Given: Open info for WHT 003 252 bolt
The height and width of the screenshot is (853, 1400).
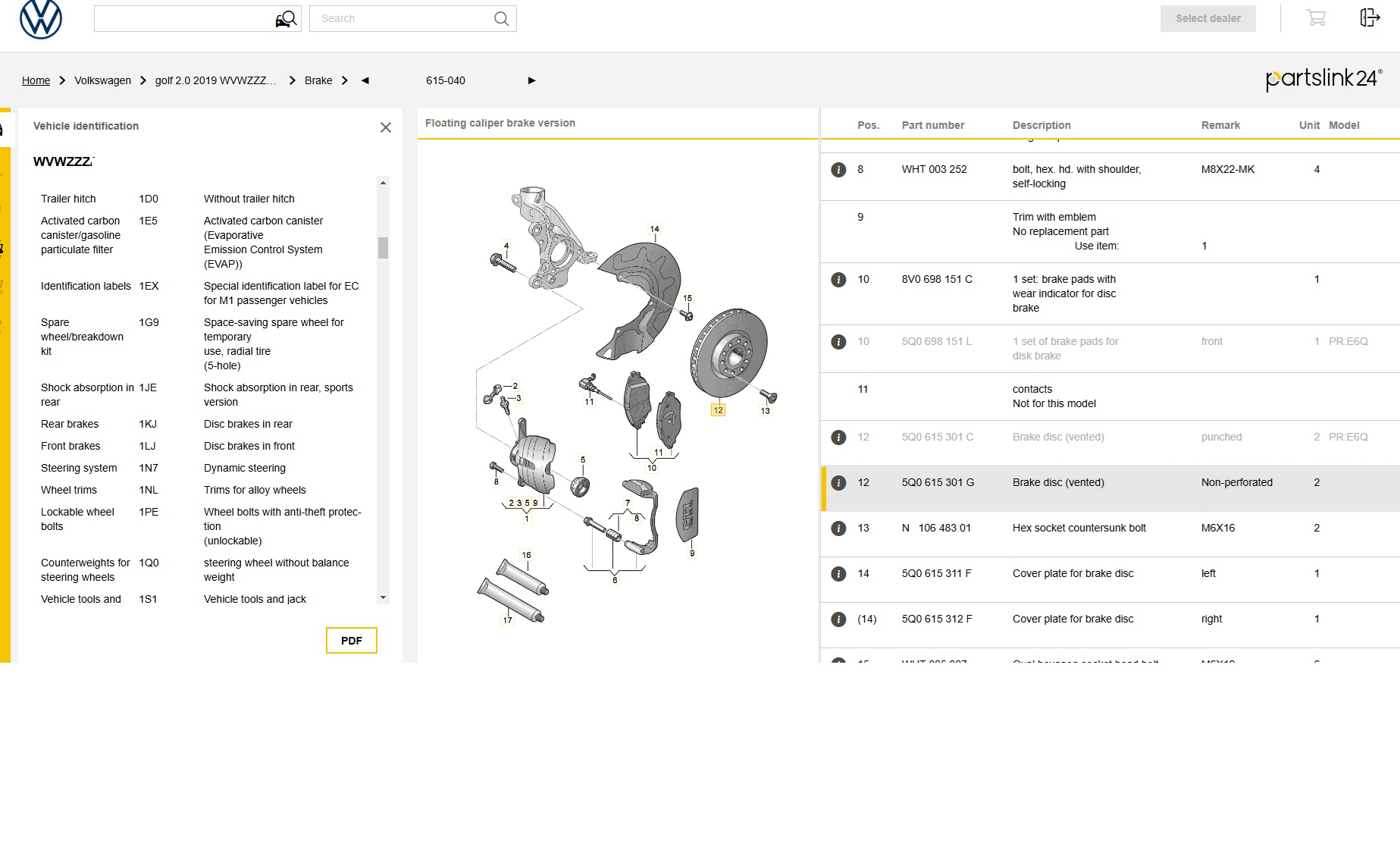Looking at the screenshot, I should [838, 170].
